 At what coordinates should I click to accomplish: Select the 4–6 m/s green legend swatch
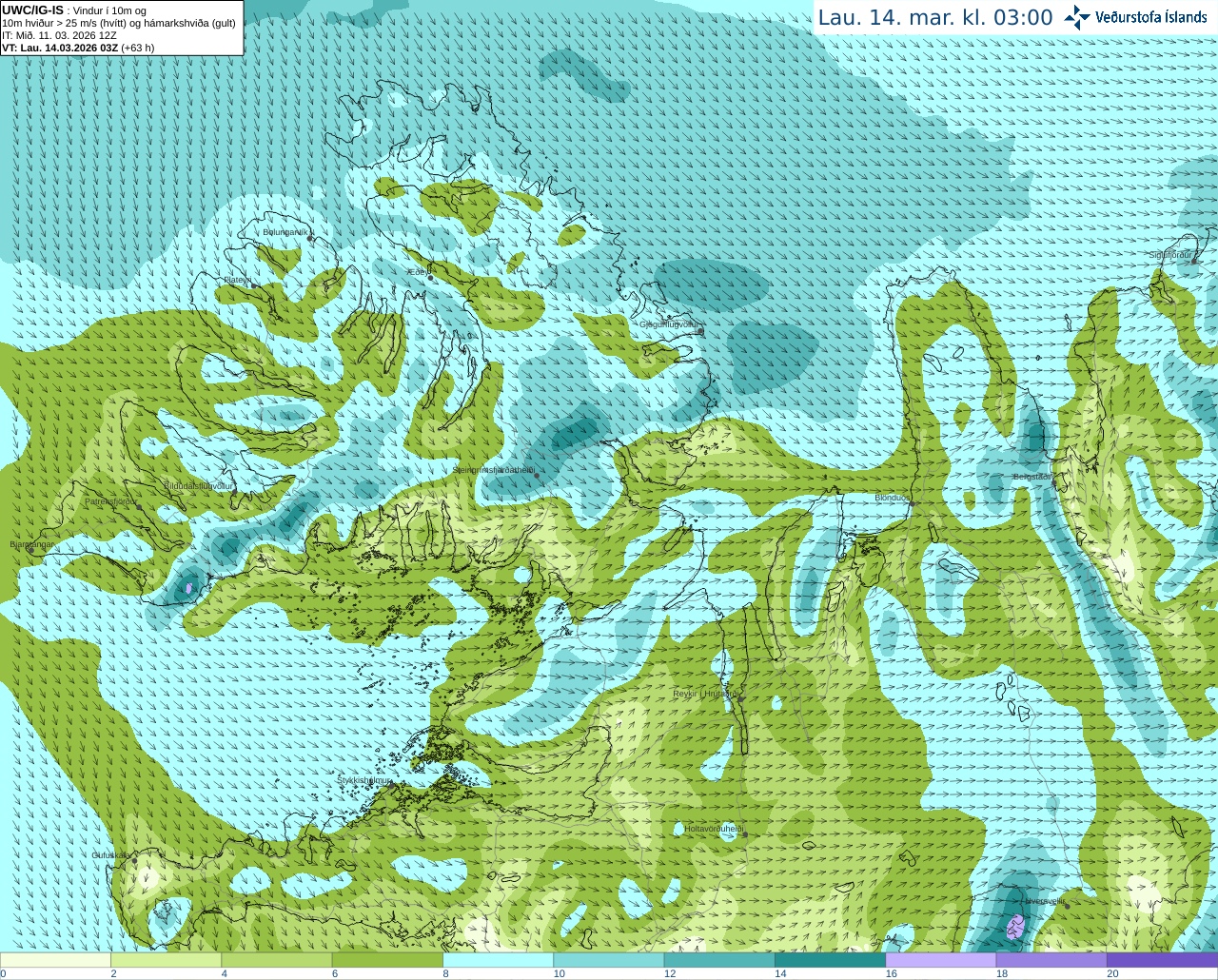[x=277, y=960]
